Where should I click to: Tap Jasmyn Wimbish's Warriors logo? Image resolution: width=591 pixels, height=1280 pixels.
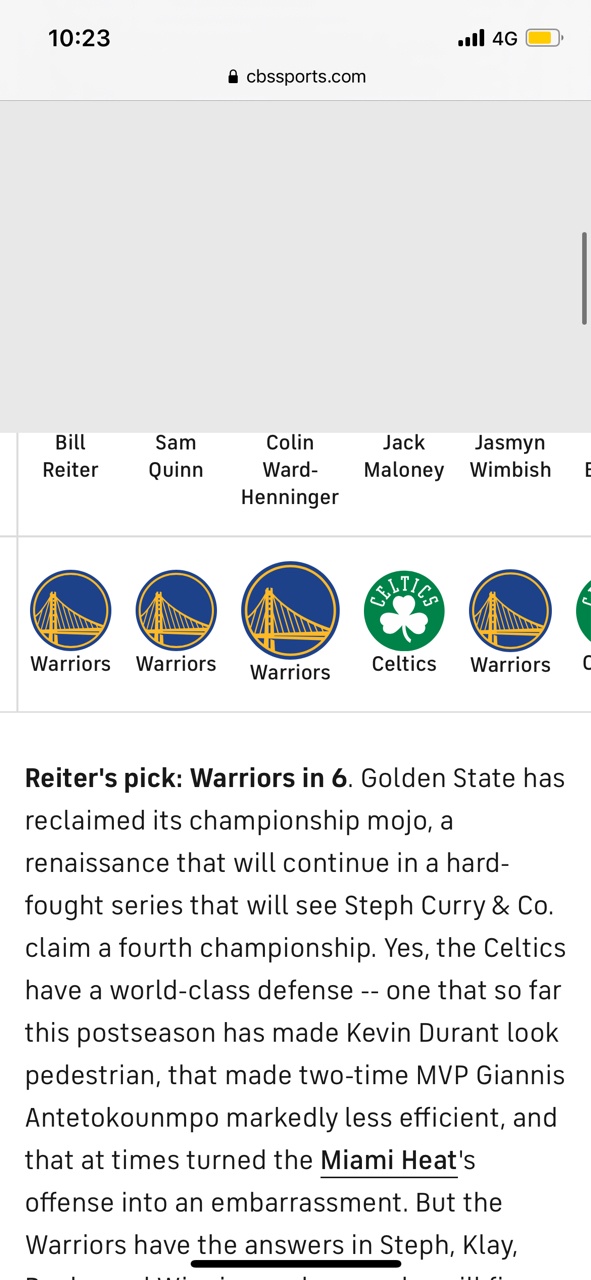[x=510, y=610]
